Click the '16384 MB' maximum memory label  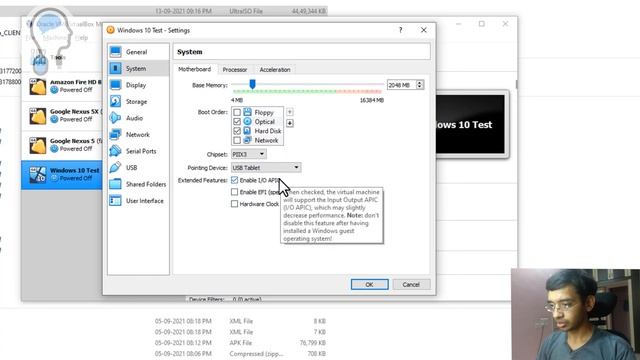tap(371, 100)
